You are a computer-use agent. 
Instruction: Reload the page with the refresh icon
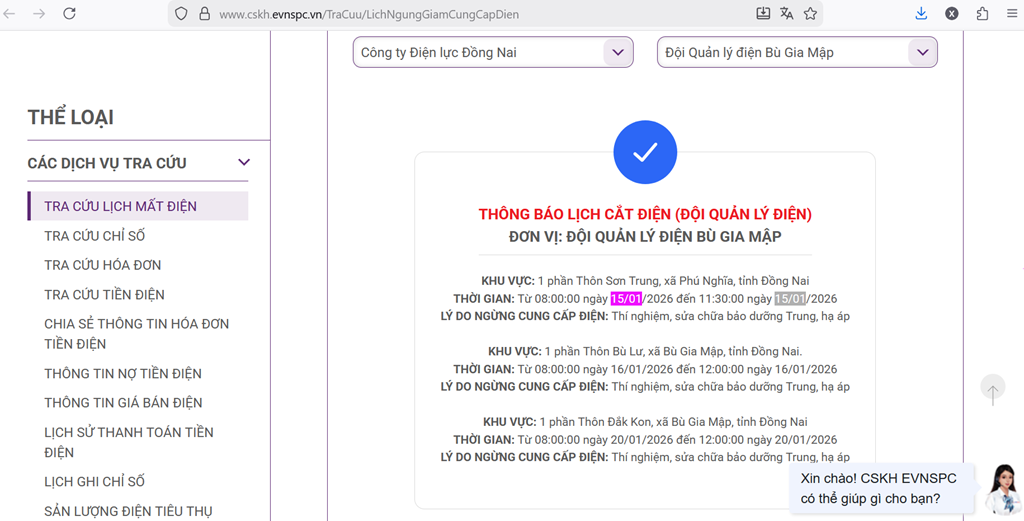[69, 14]
